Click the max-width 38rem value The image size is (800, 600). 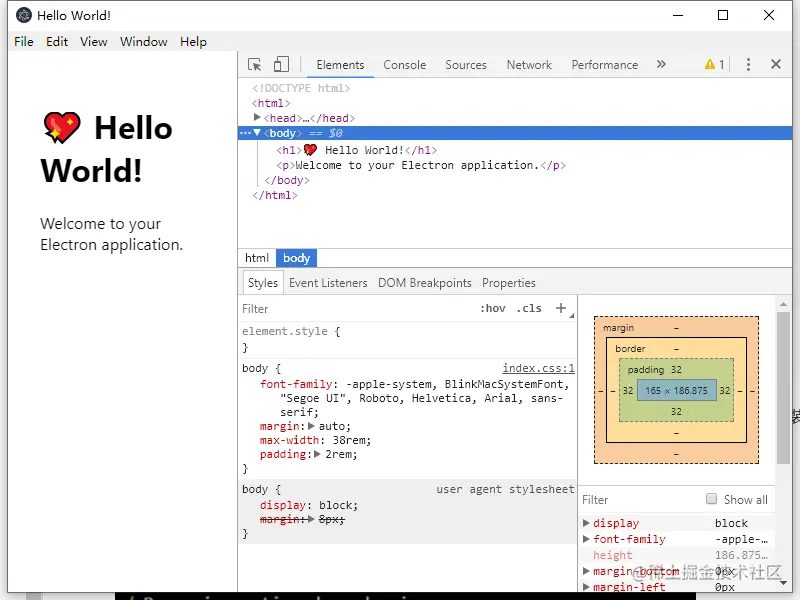click(349, 440)
